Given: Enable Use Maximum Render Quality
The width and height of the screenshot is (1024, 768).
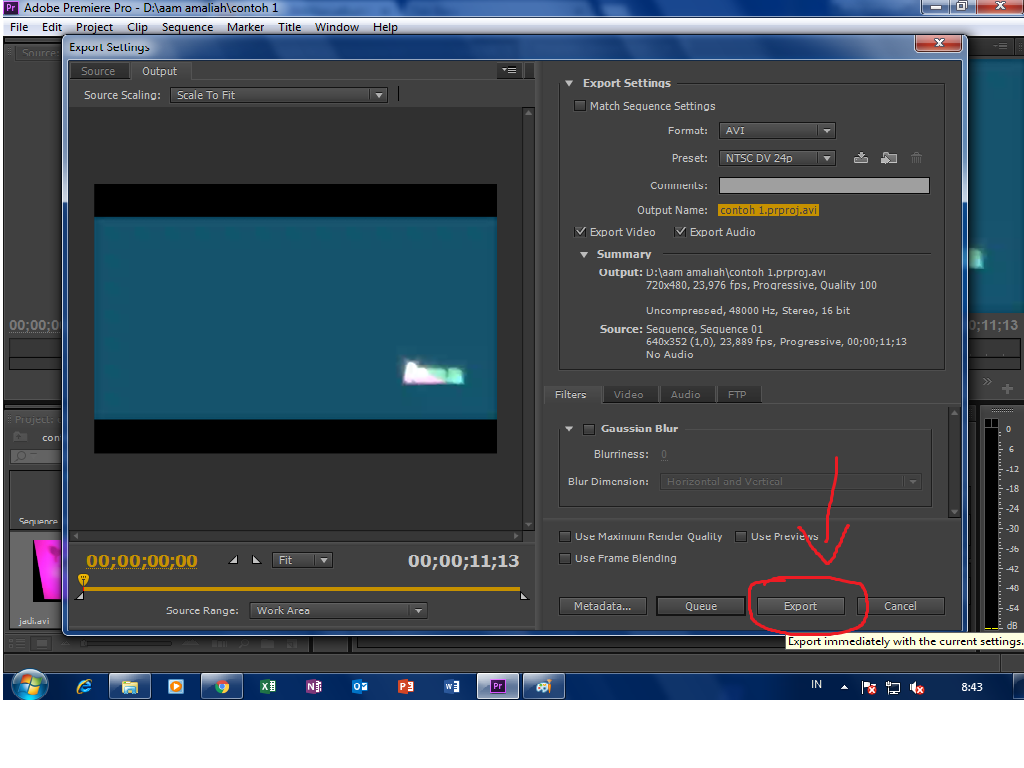Looking at the screenshot, I should 565,536.
